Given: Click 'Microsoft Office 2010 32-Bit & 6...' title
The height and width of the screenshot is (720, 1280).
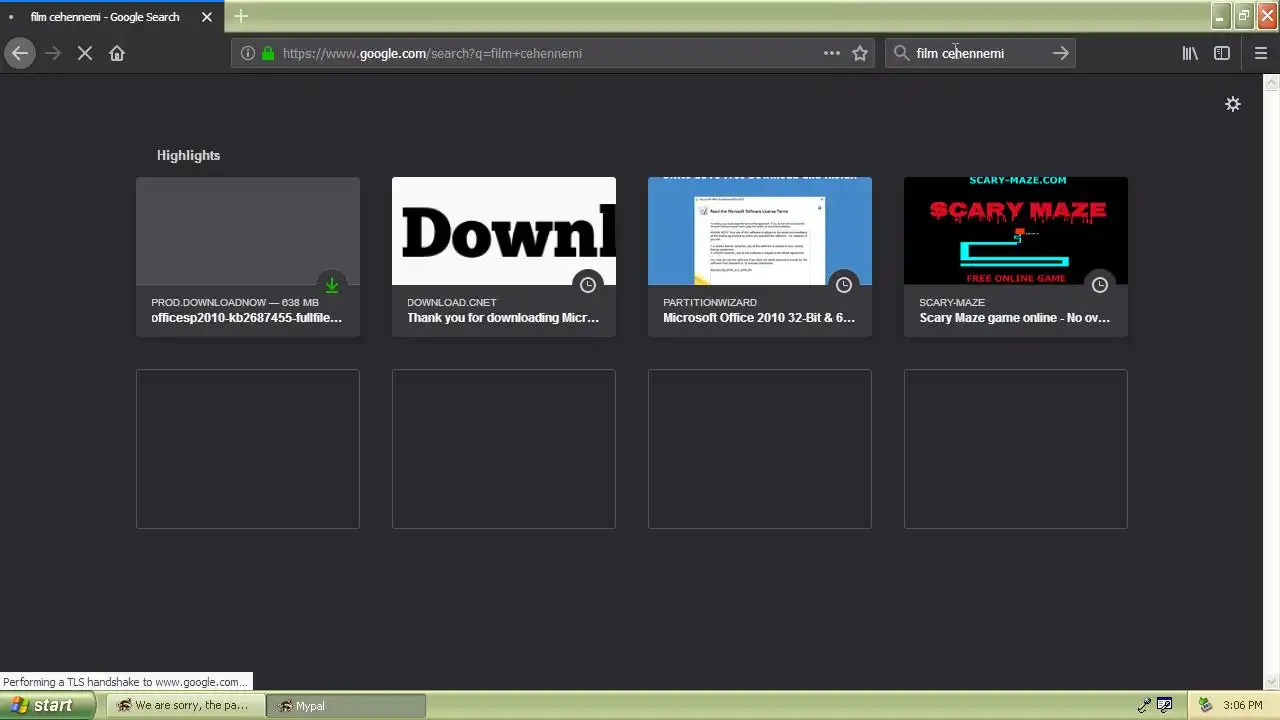Looking at the screenshot, I should [759, 318].
